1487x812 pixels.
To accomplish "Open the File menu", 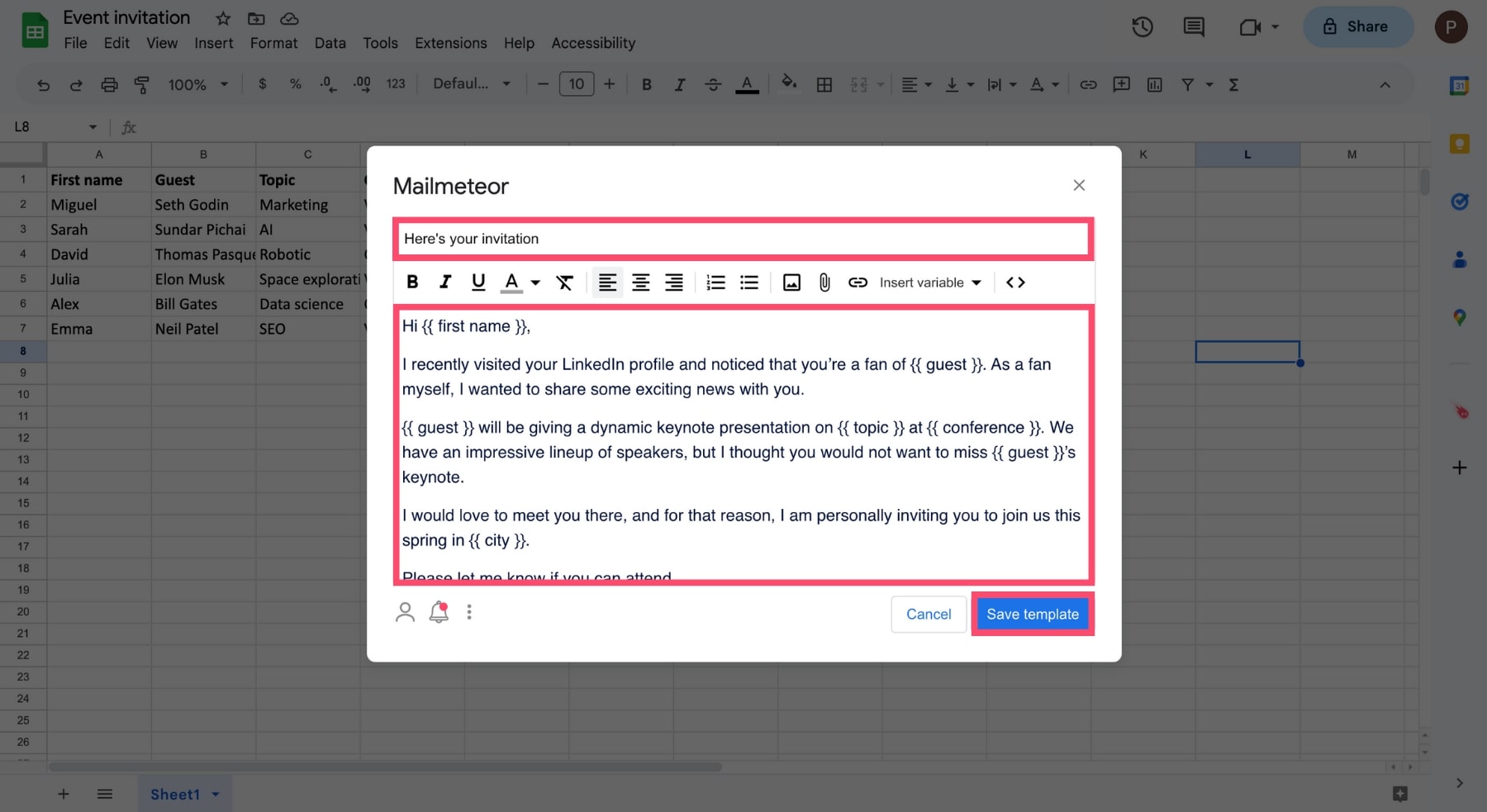I will point(75,43).
